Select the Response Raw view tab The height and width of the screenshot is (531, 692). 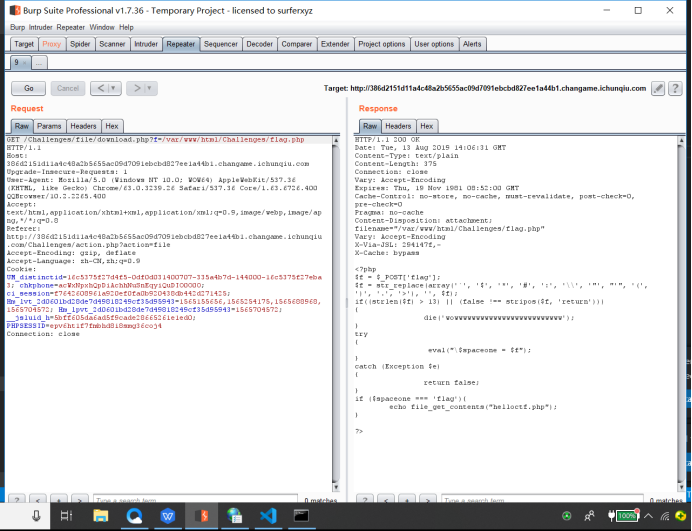370,126
